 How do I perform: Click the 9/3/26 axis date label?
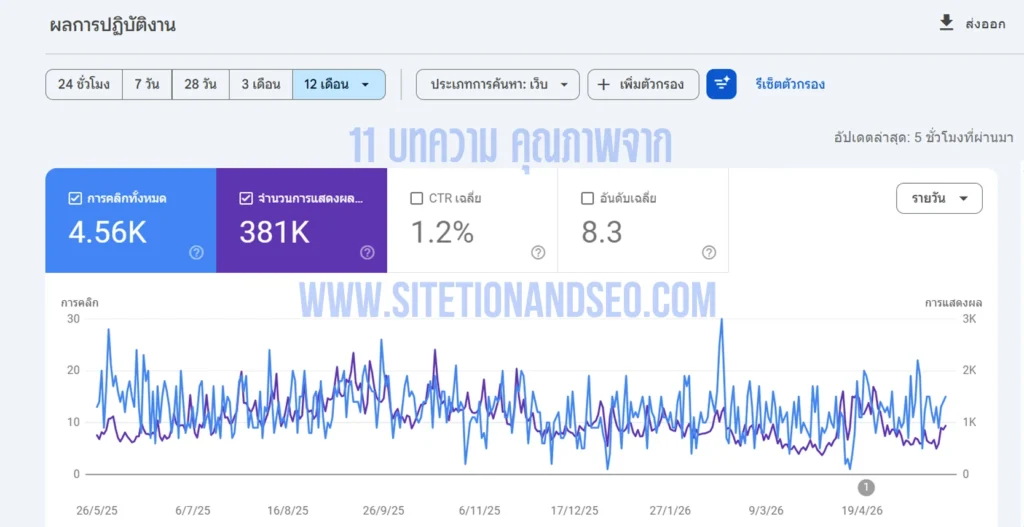(766, 511)
